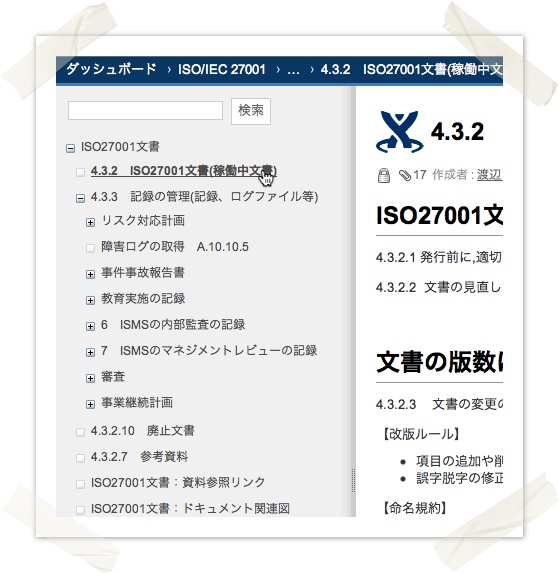Expand the 事件事故報告書 tree node
This screenshot has width=559, height=573.
point(90,274)
